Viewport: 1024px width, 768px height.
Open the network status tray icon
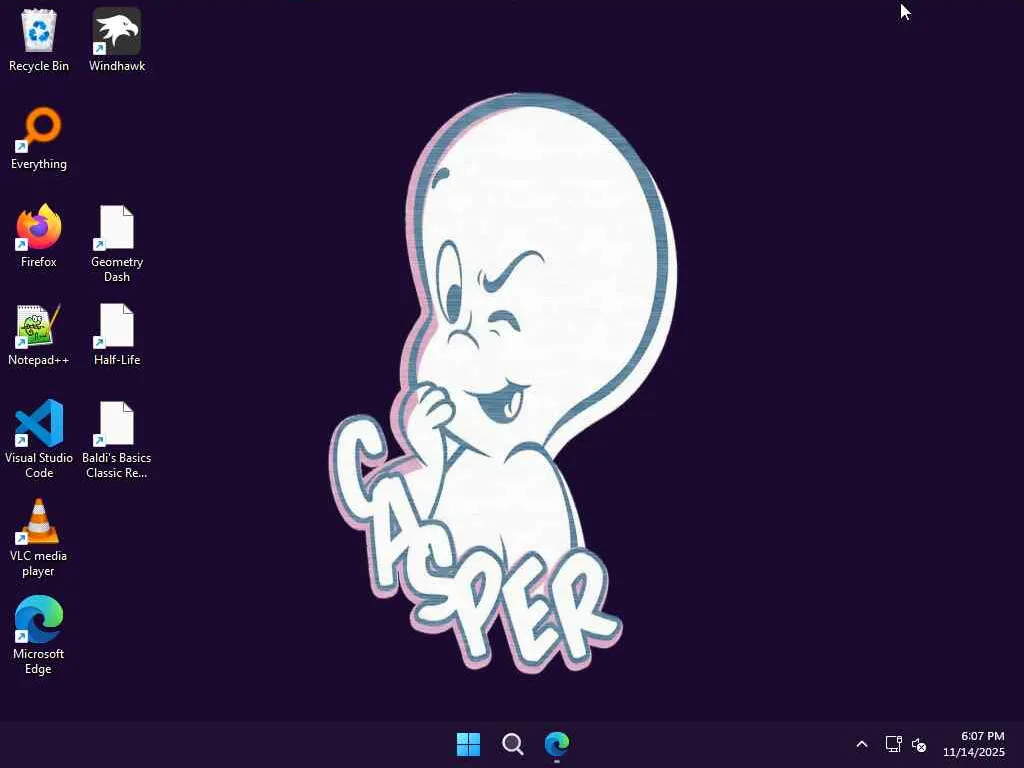893,744
